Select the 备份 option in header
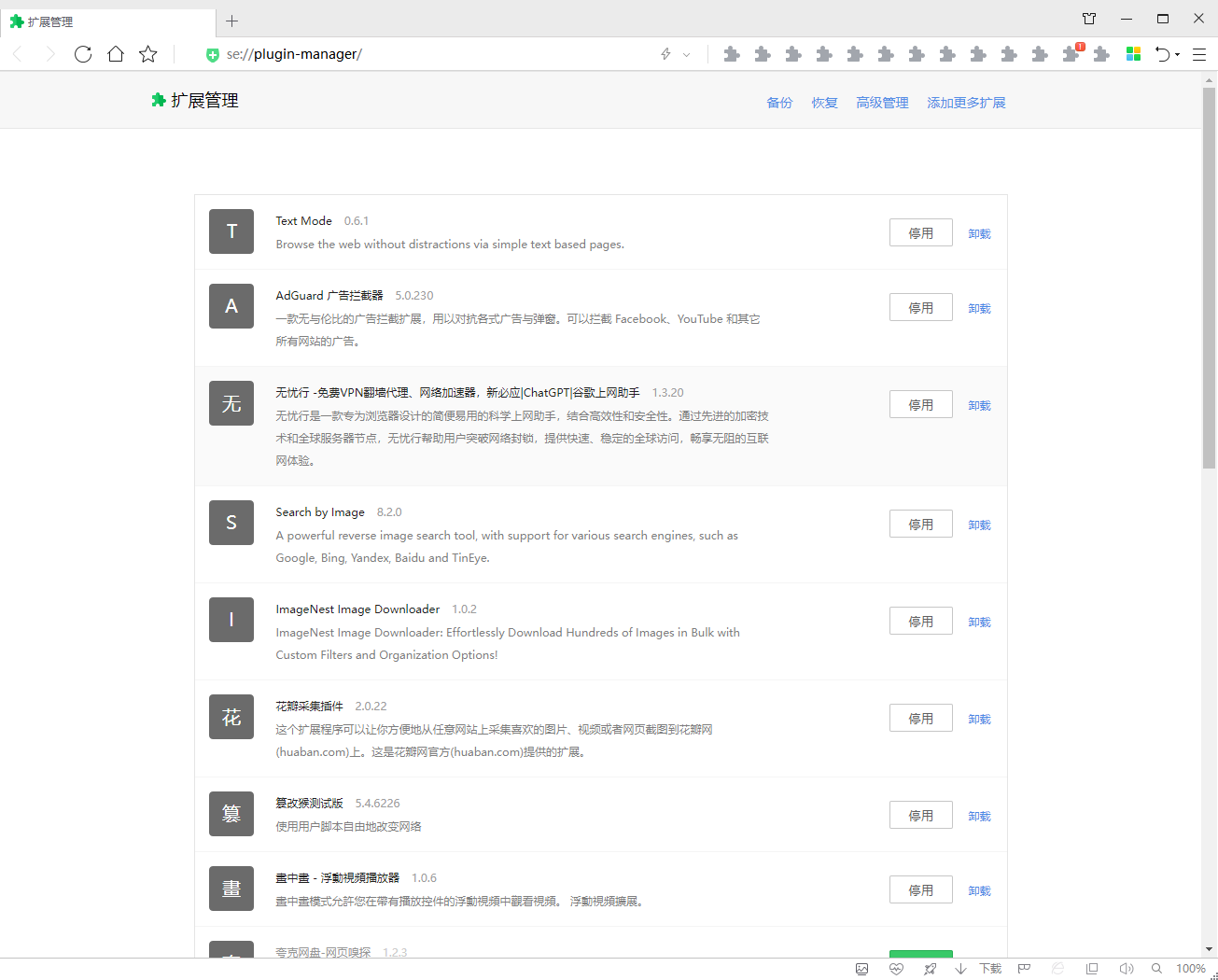Viewport: 1218px width, 980px height. [779, 103]
